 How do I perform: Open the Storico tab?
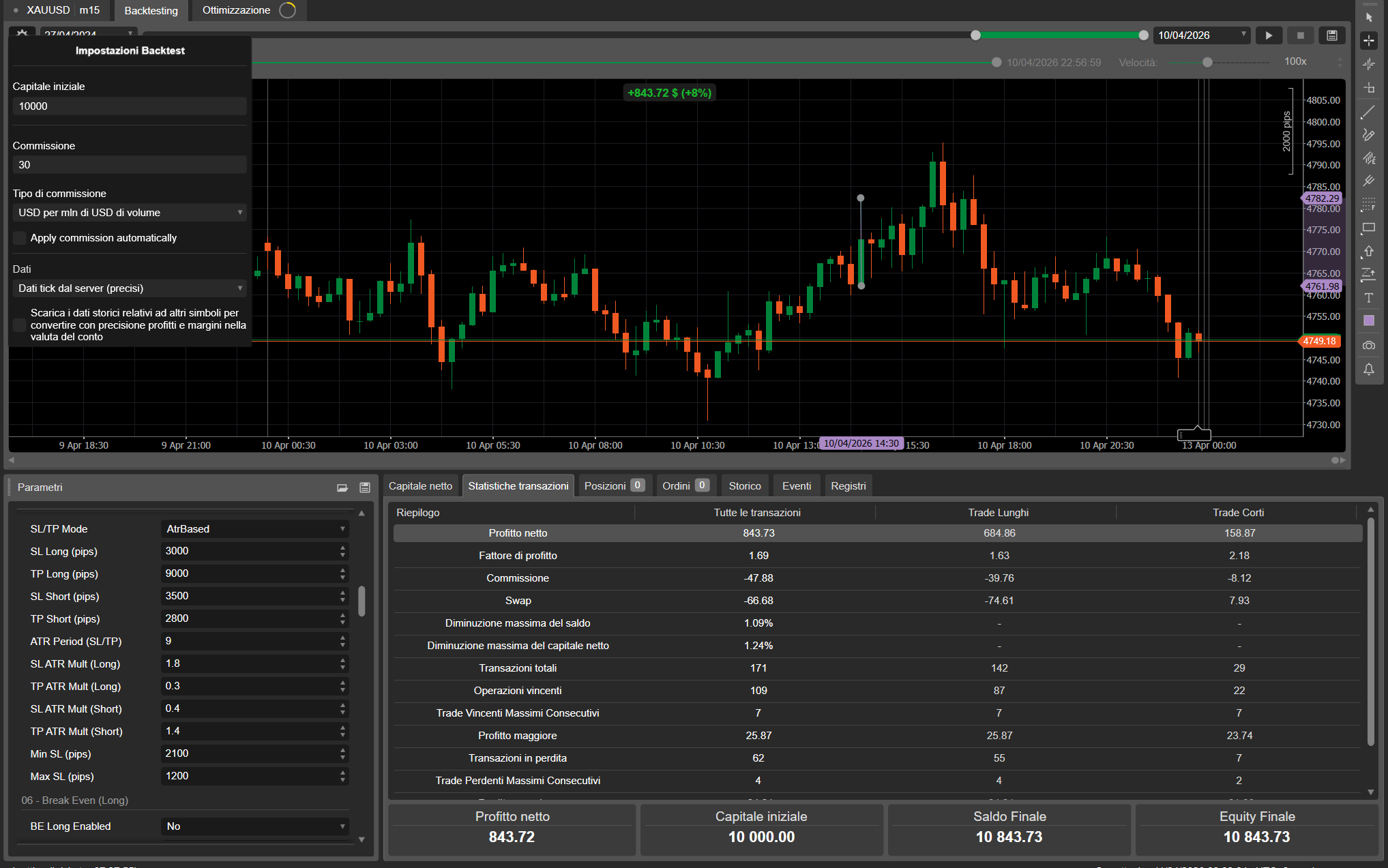(x=745, y=485)
